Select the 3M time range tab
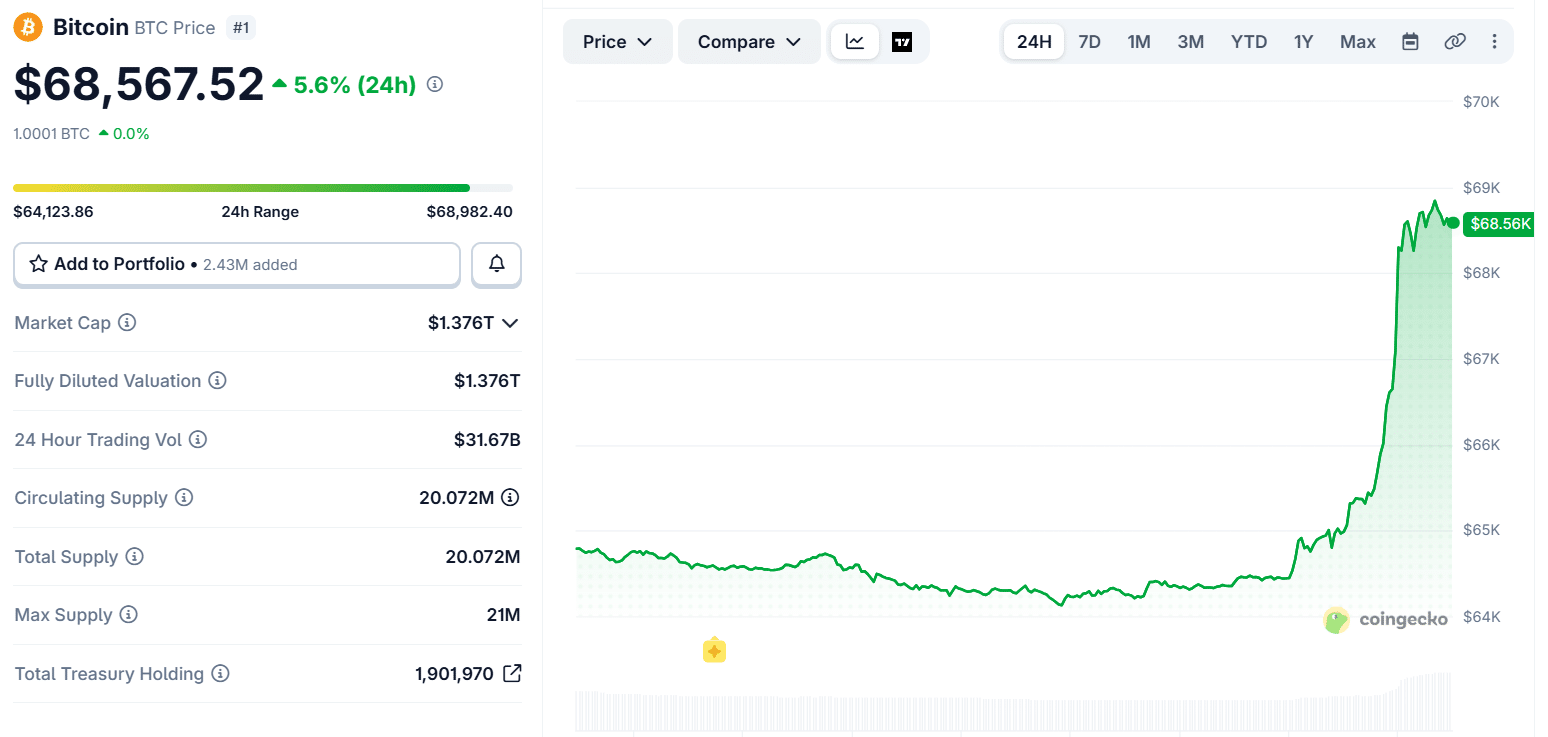 1190,42
